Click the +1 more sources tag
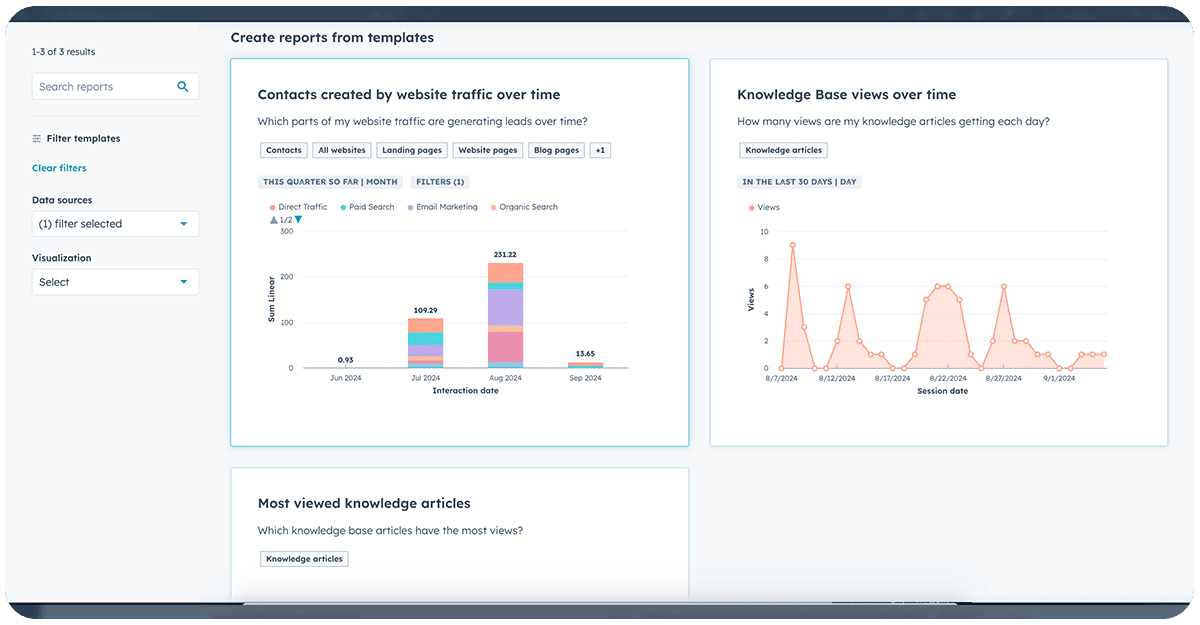This screenshot has width=1200, height=625. pyautogui.click(x=600, y=150)
